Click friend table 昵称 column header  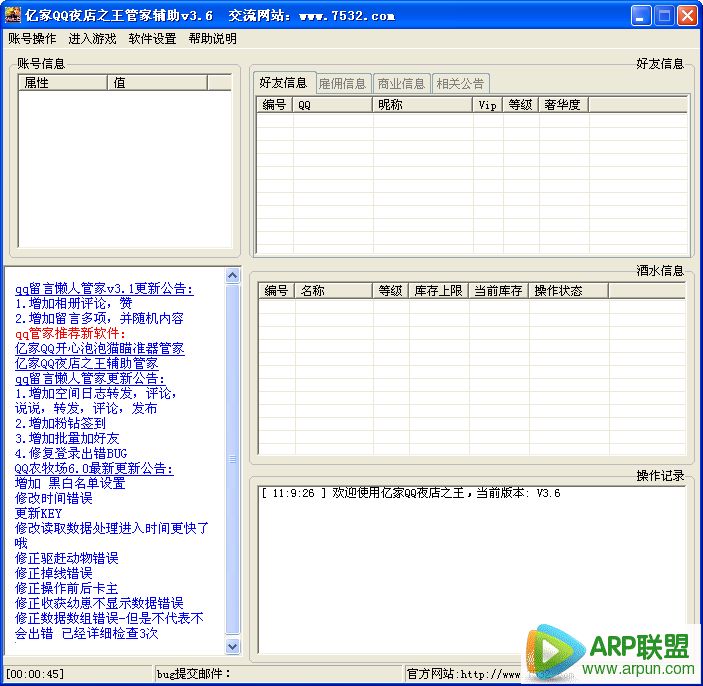pos(422,105)
